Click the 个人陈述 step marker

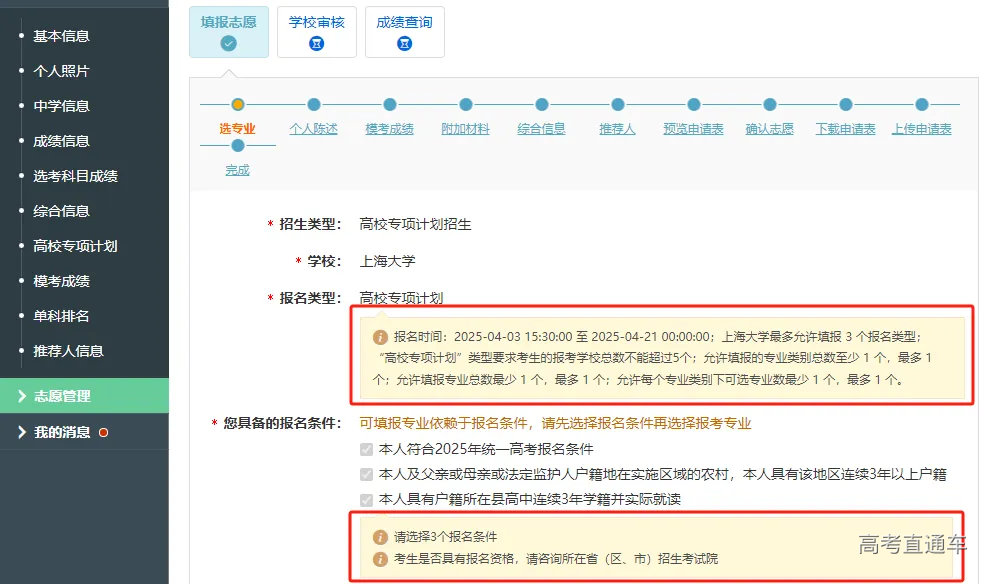tap(313, 103)
